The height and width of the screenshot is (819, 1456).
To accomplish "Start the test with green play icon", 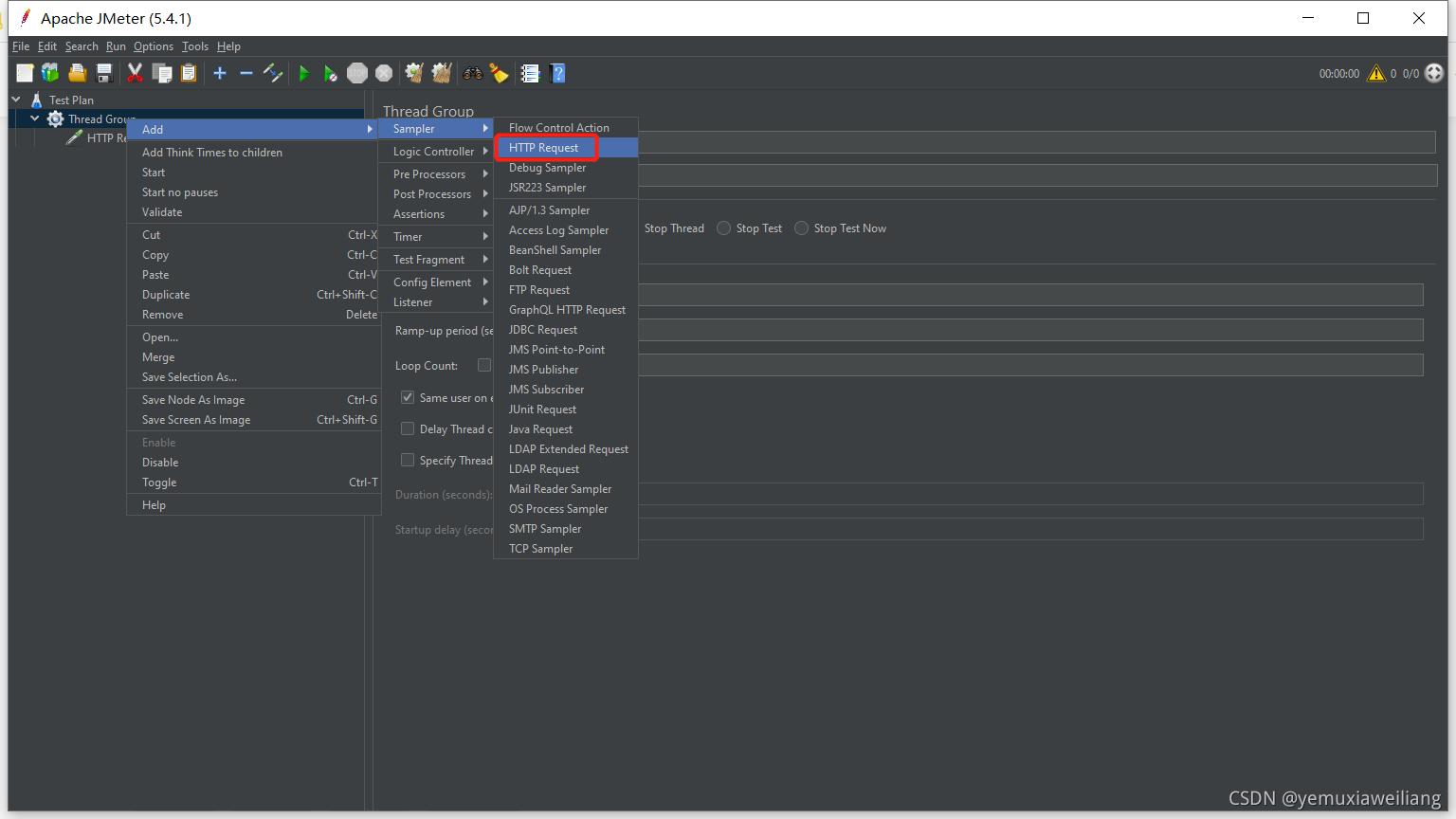I will [304, 73].
